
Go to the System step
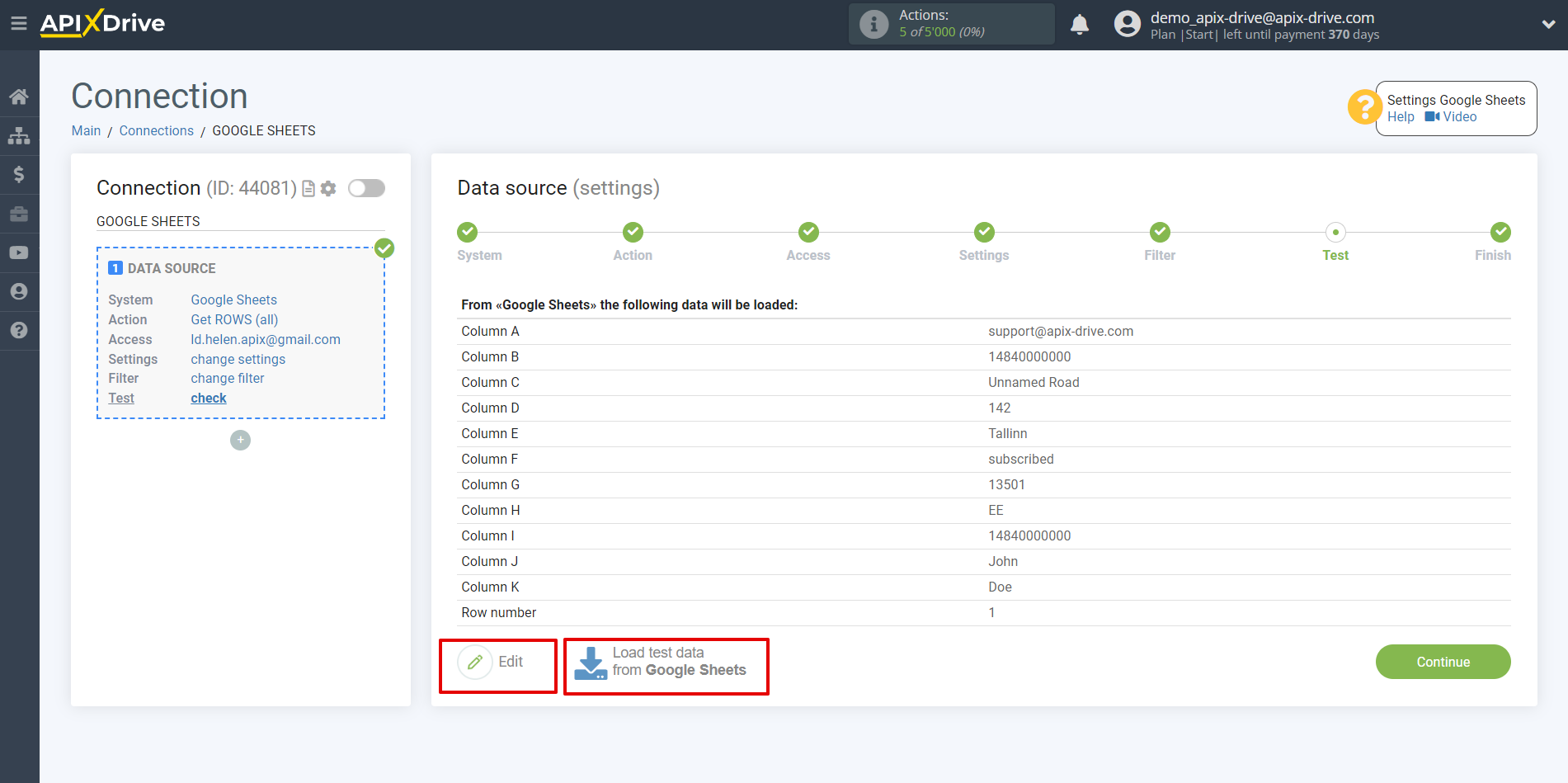tap(479, 243)
